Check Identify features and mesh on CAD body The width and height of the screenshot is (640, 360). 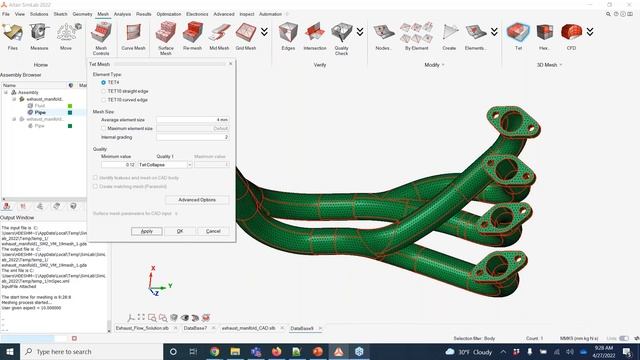pos(96,178)
